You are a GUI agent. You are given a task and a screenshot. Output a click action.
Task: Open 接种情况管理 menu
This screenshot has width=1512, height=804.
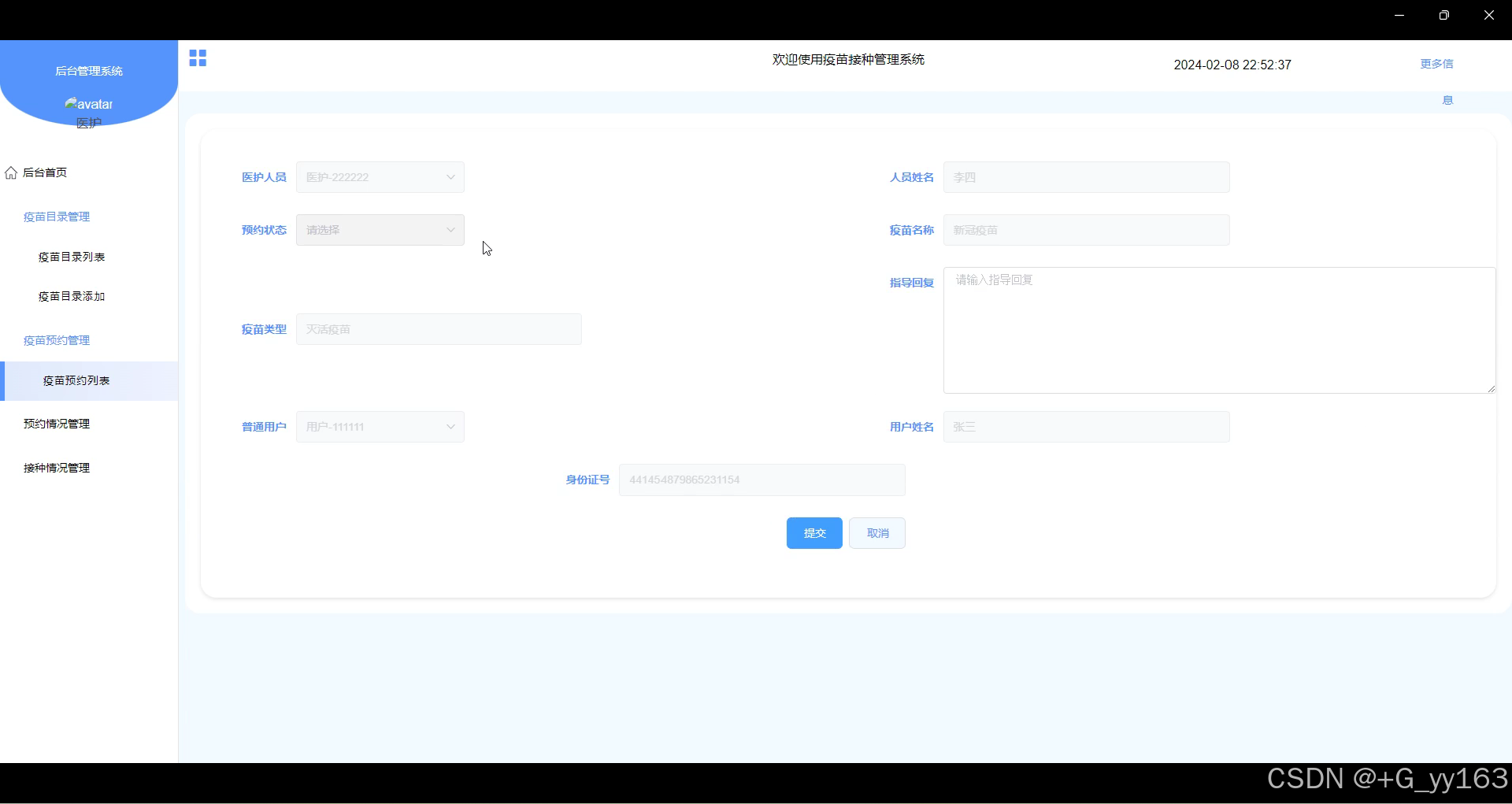click(x=57, y=468)
